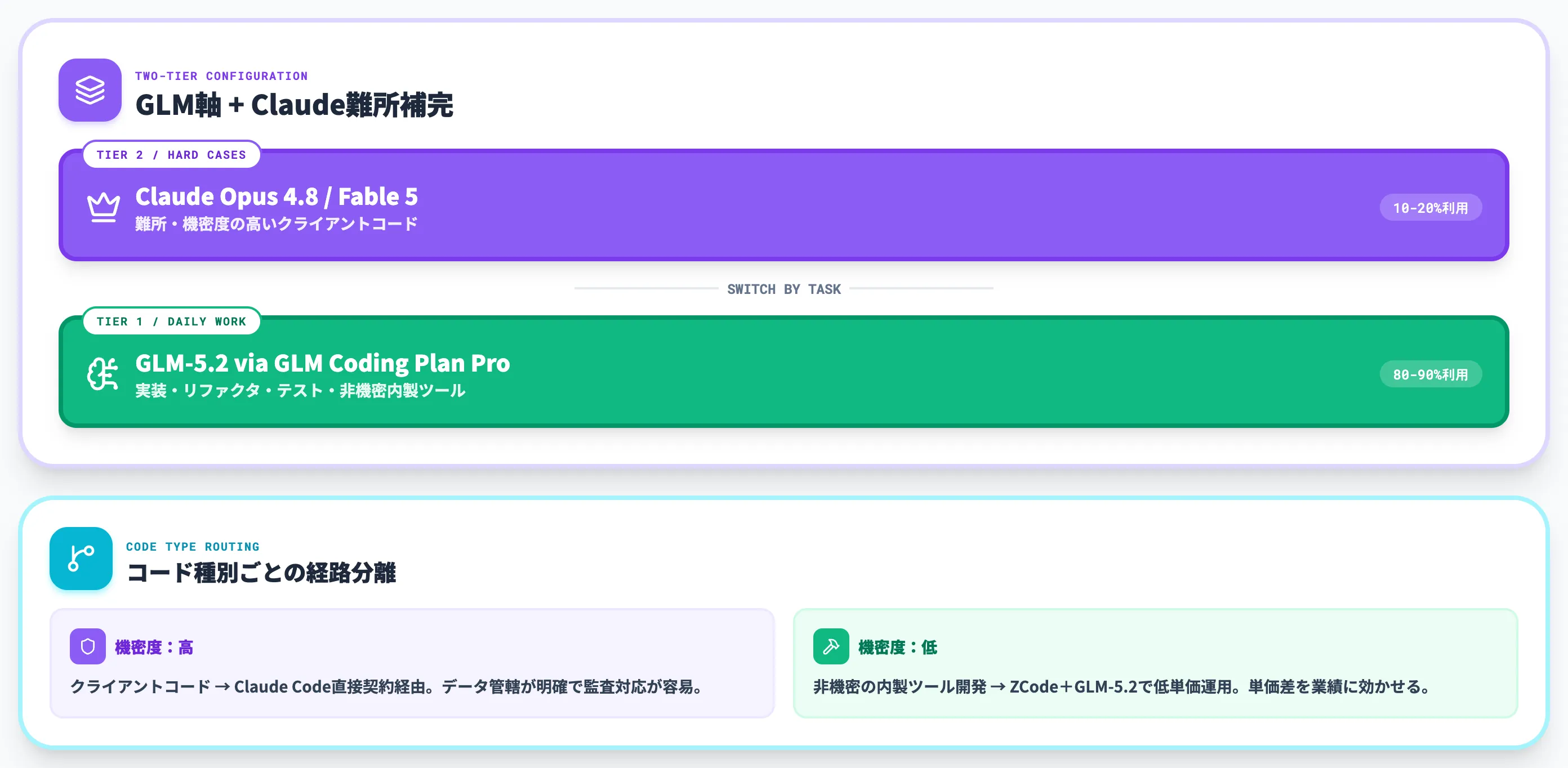Click the shield icon beside 機密度：高
The height and width of the screenshot is (768, 1568).
(88, 646)
